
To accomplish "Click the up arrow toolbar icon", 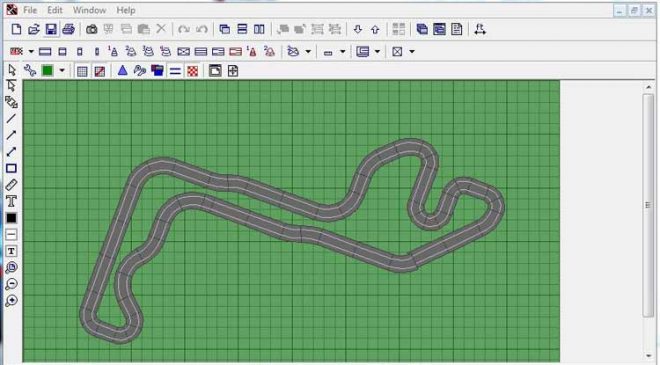I will click(375, 29).
